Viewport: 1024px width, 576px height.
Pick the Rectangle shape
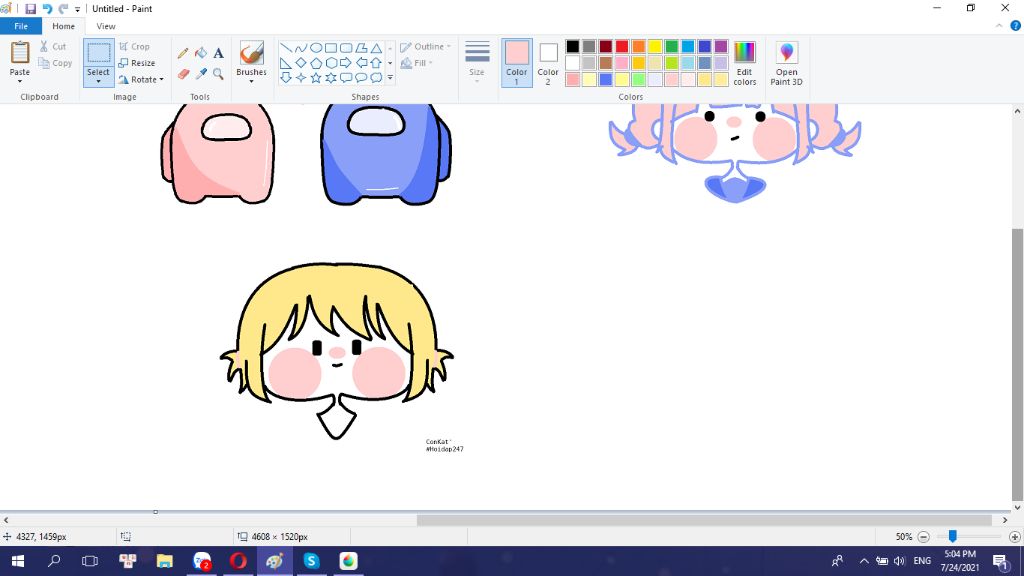point(331,48)
